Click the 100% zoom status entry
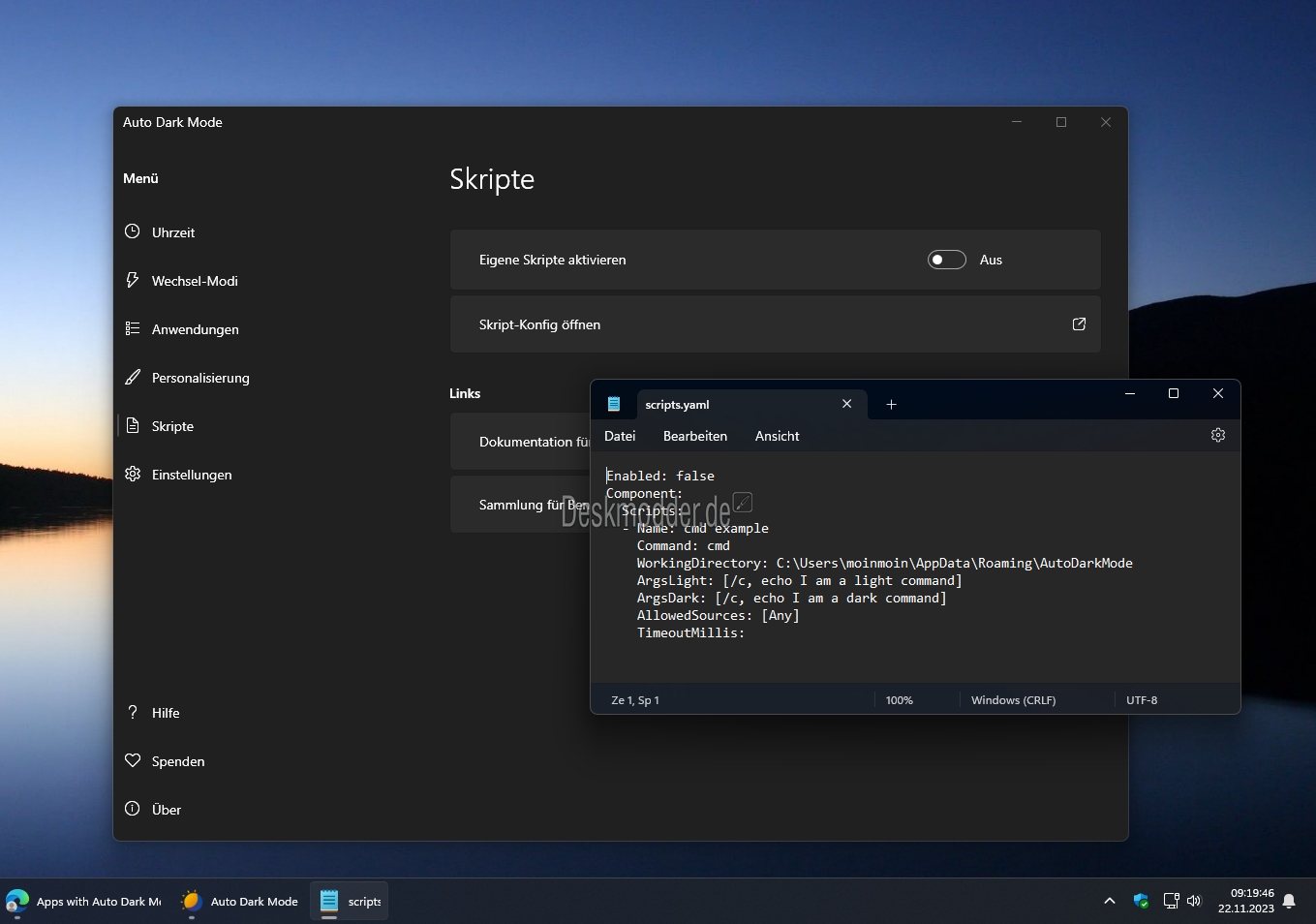This screenshot has width=1316, height=924. [x=900, y=700]
